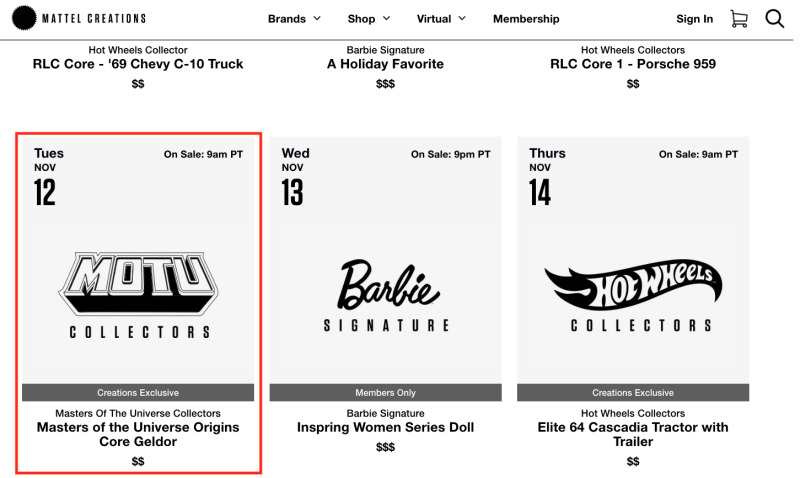Open RLC Core '69 Chevy C-10 Truck
The height and width of the screenshot is (478, 800).
tap(138, 64)
